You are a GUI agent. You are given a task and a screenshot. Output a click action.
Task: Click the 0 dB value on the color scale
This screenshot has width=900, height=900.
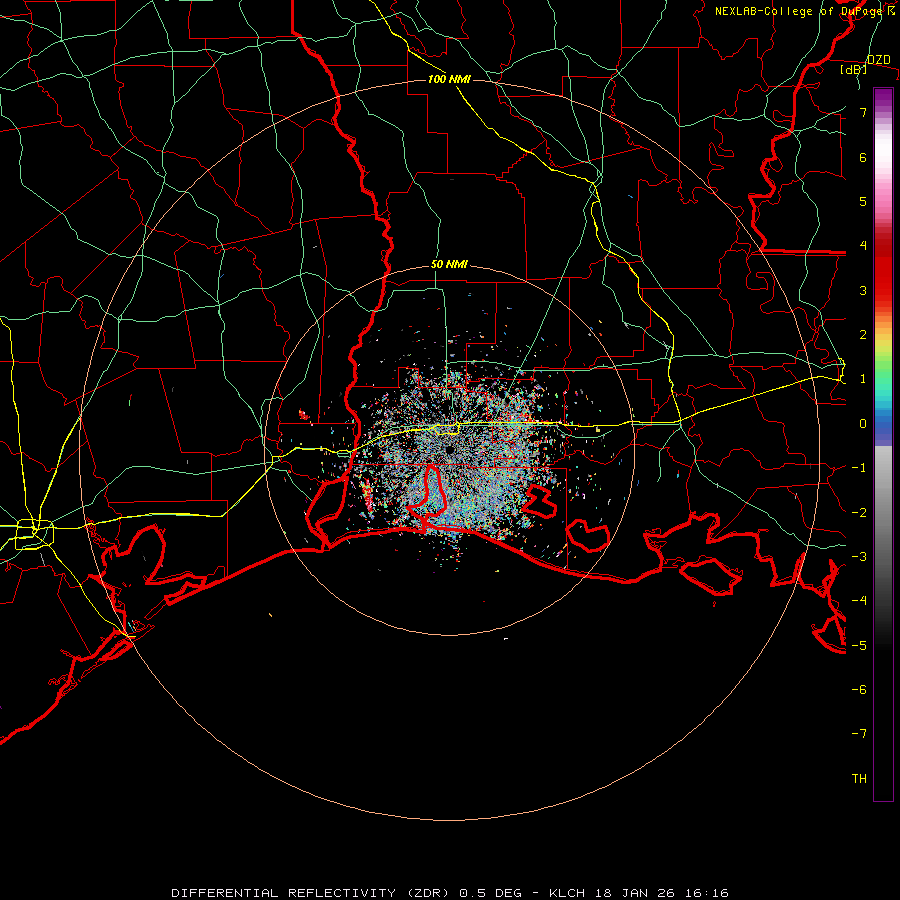(x=863, y=424)
